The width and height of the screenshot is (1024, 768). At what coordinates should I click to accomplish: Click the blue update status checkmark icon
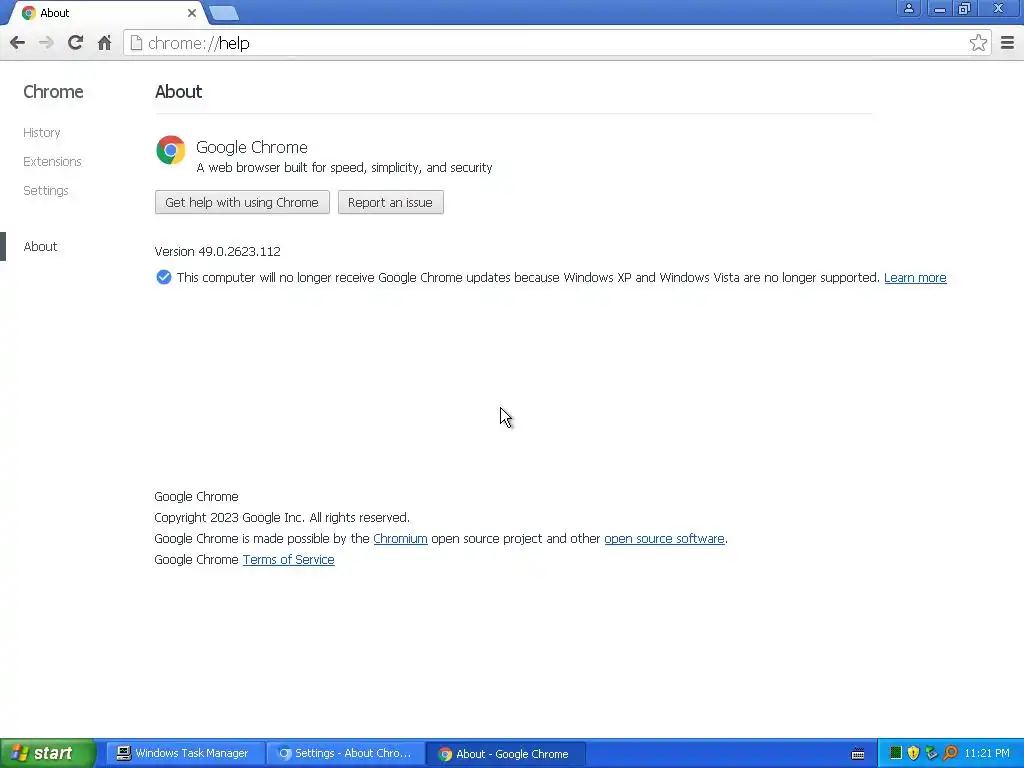coord(164,278)
